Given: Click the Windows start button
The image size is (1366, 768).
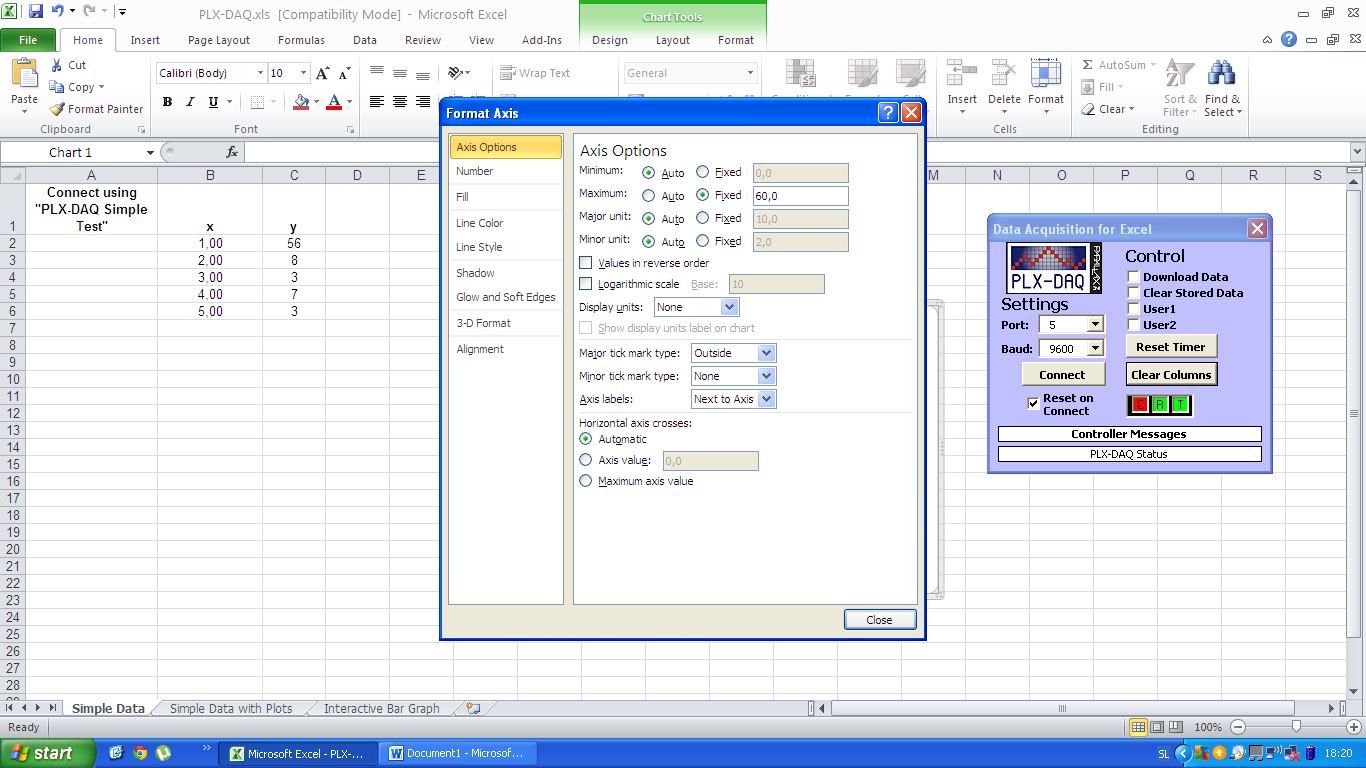Looking at the screenshot, I should coord(47,754).
